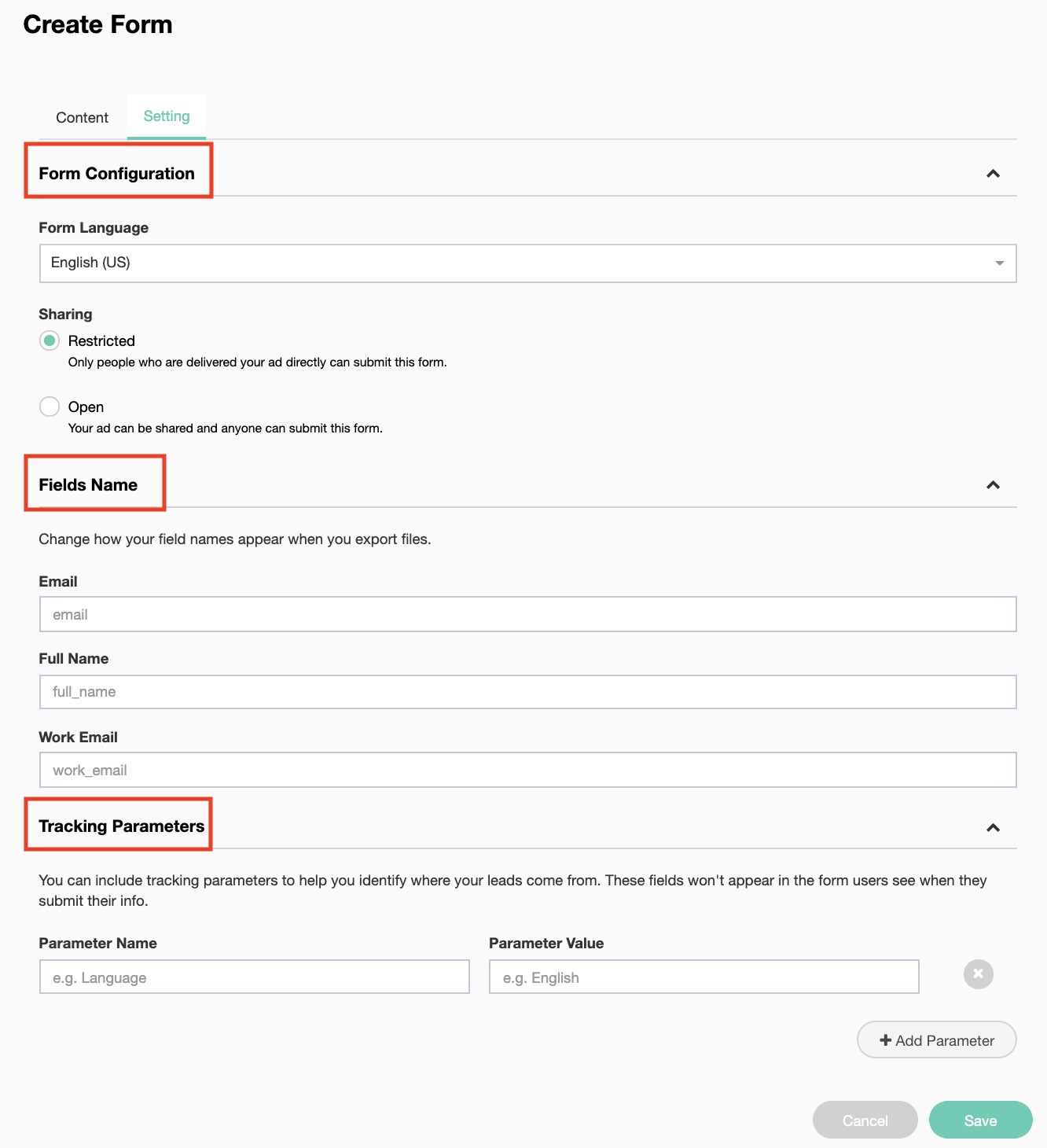
Task: Select the Restricted sharing option
Action: (x=50, y=340)
